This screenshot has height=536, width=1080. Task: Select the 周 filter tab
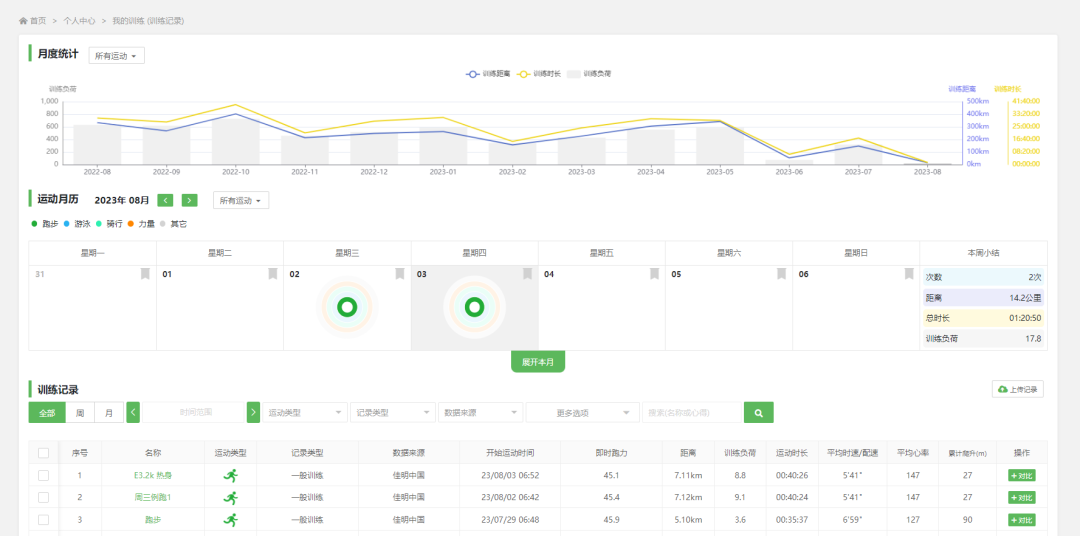tap(80, 413)
